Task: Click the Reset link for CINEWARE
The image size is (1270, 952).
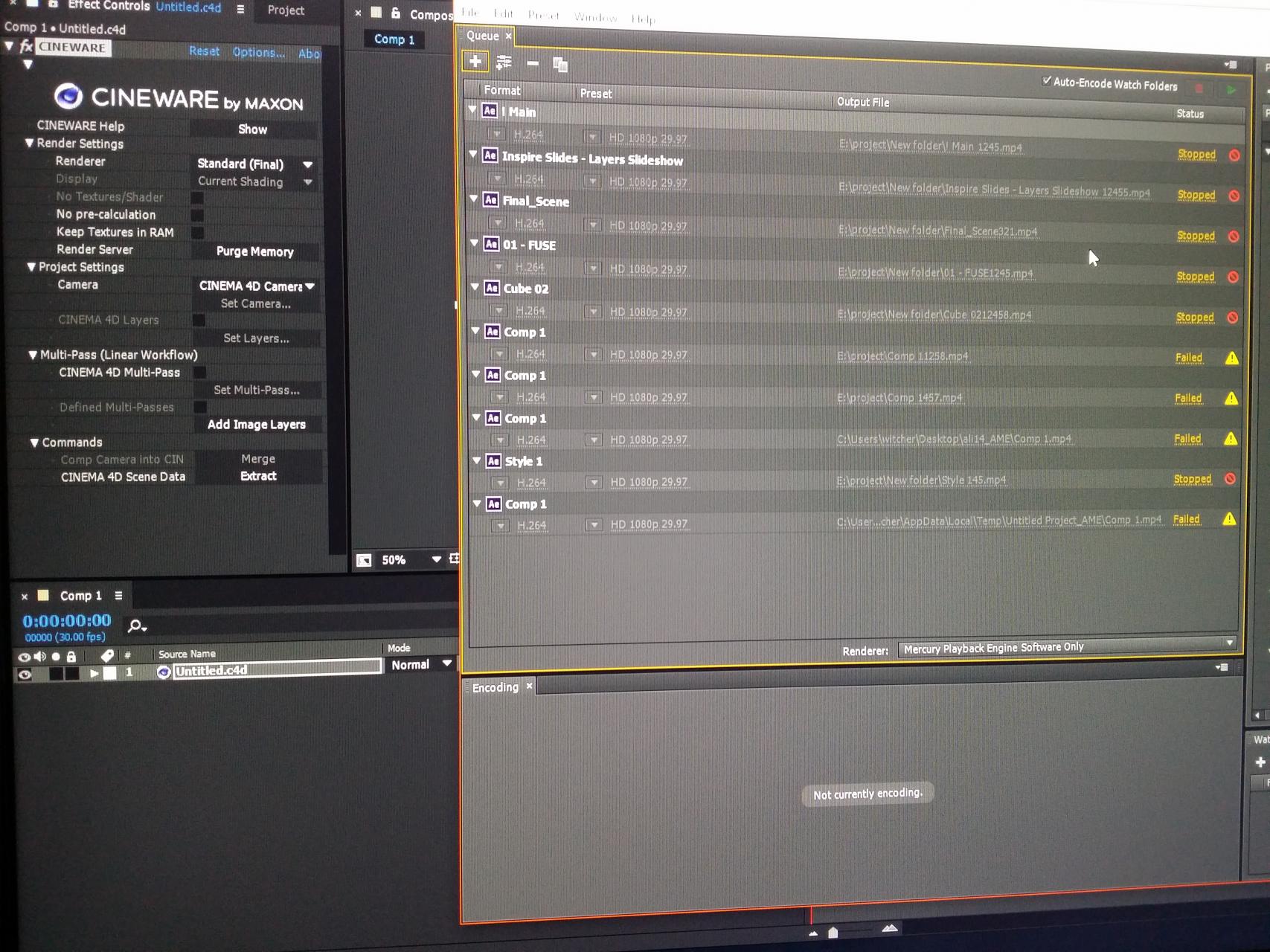Action: tap(205, 51)
